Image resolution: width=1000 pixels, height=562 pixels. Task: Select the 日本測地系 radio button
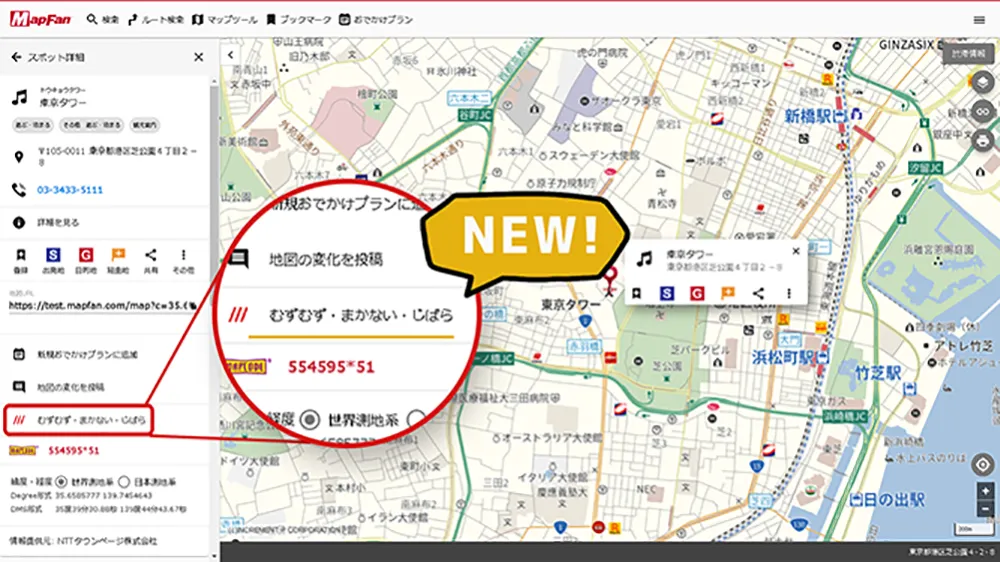(x=124, y=482)
